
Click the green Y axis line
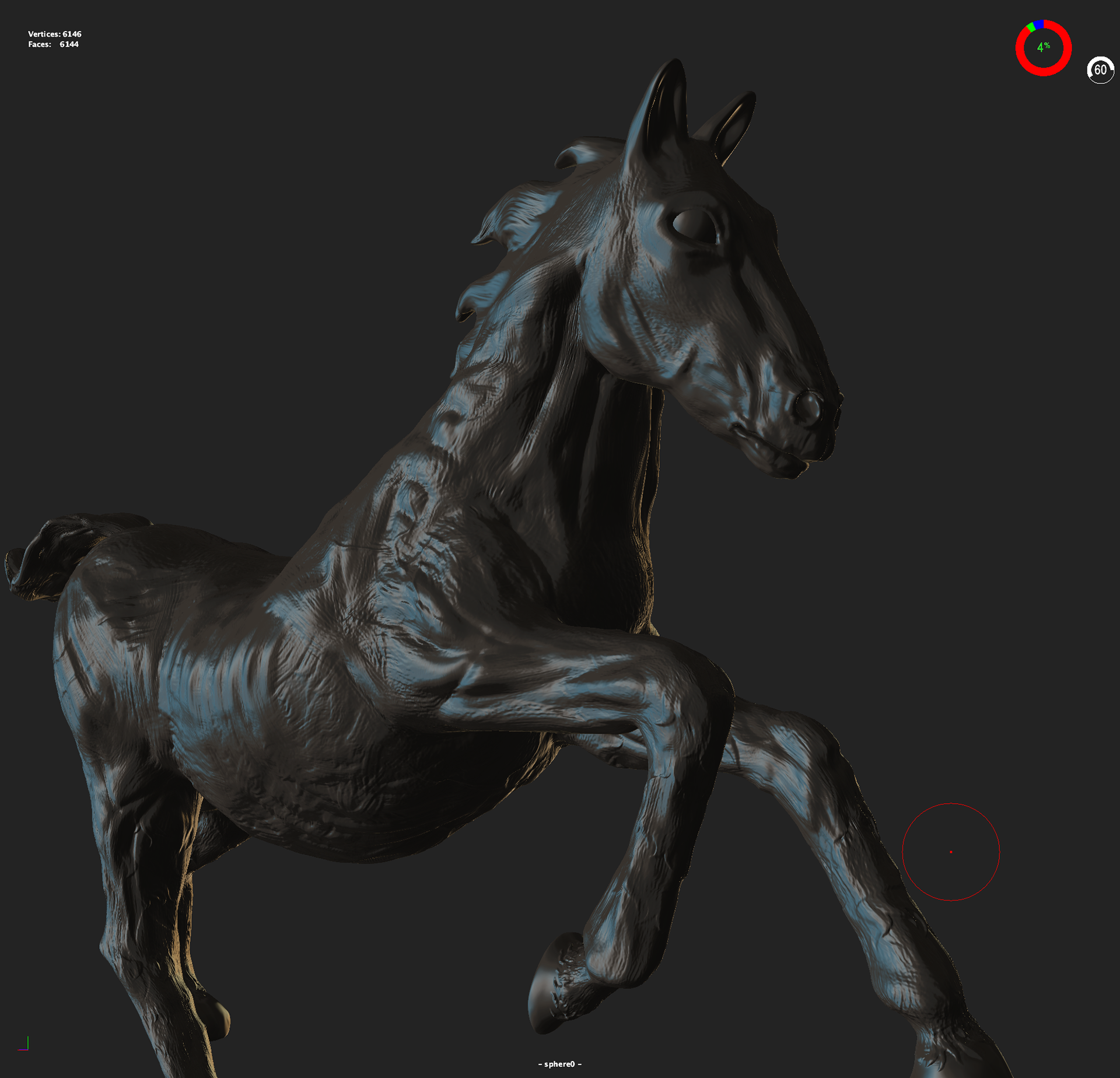click(28, 1042)
